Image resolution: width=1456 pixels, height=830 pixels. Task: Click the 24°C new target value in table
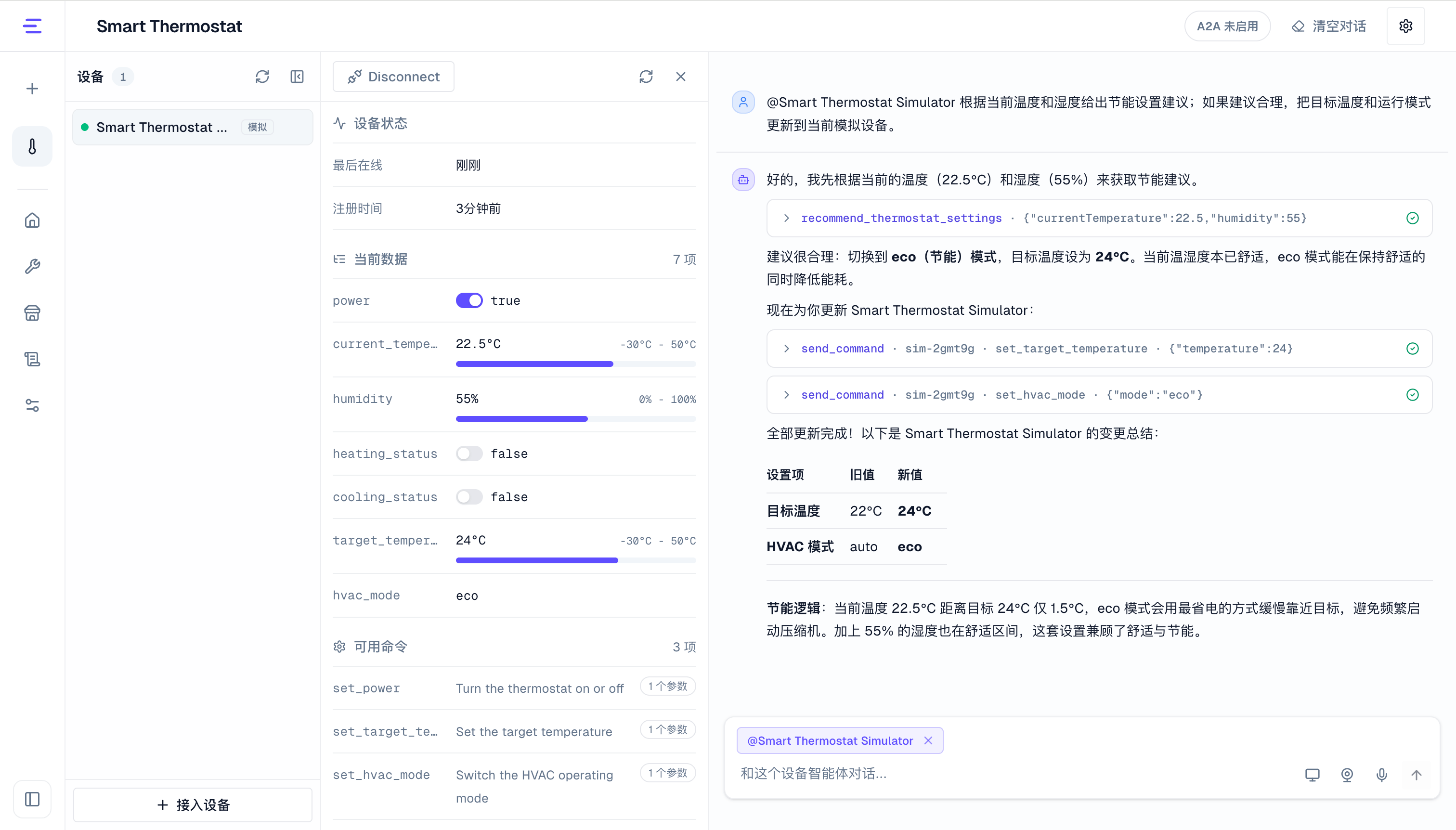(x=914, y=511)
